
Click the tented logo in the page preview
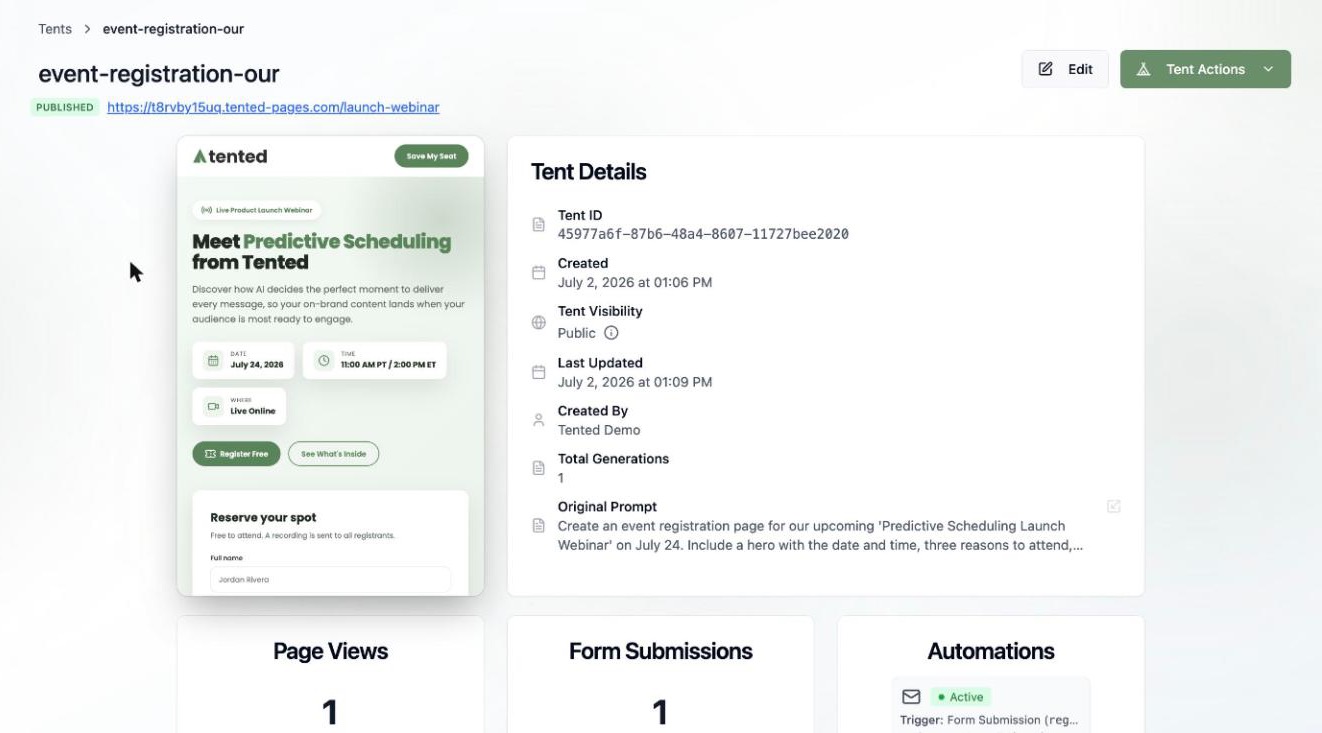(230, 156)
